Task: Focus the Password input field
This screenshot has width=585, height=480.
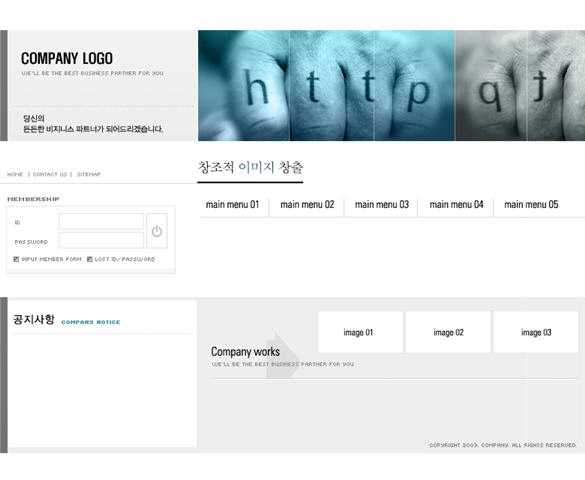Action: (101, 241)
